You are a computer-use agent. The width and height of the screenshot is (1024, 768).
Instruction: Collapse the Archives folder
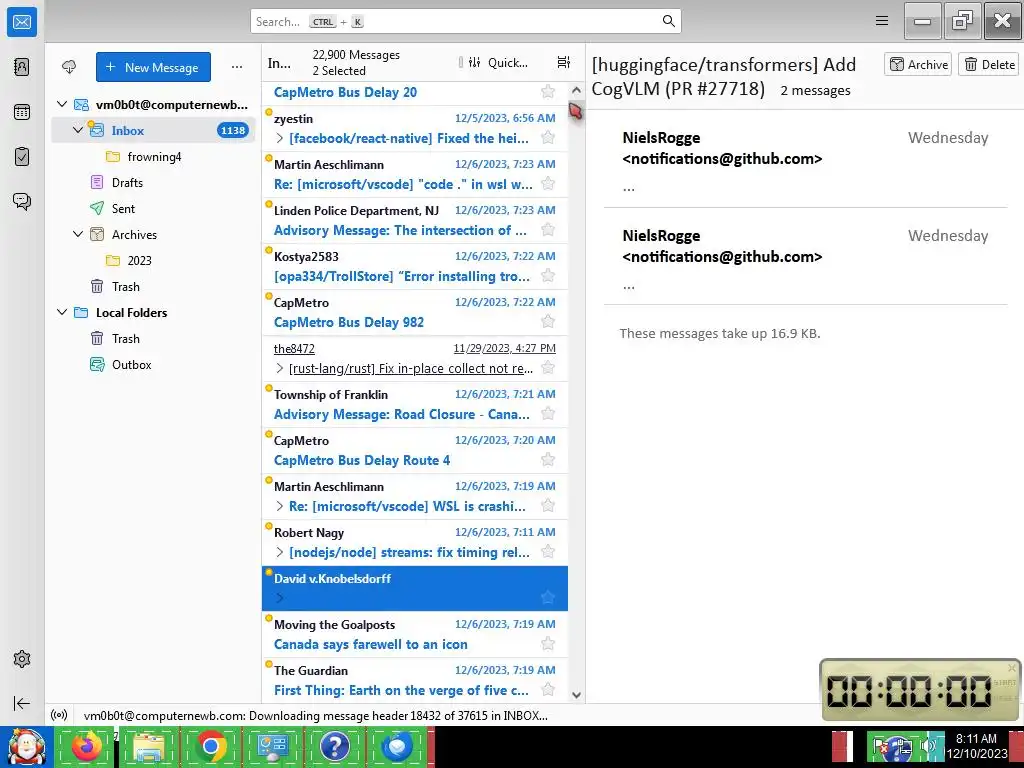(x=78, y=234)
